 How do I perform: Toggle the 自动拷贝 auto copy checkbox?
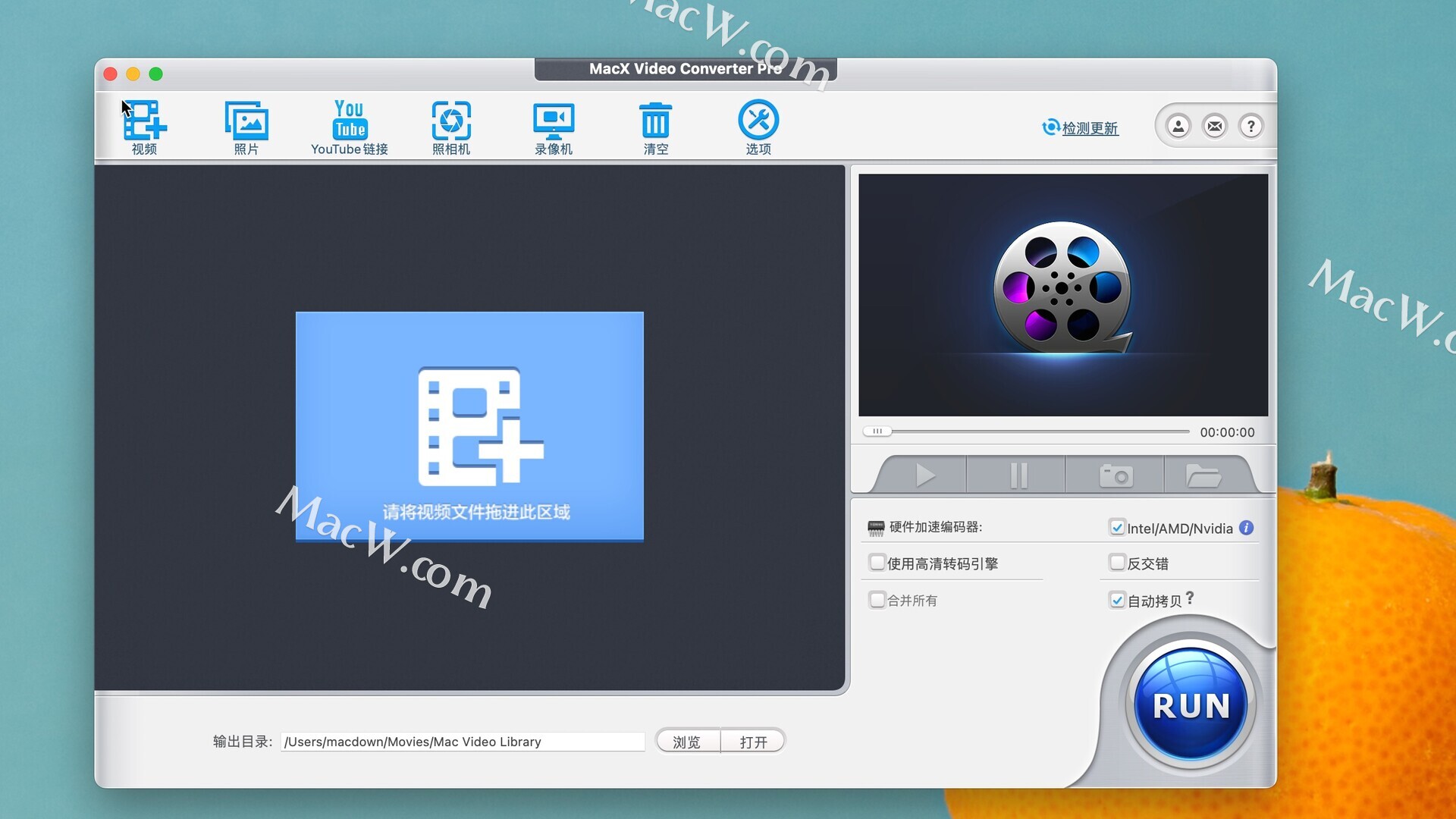click(x=1116, y=600)
